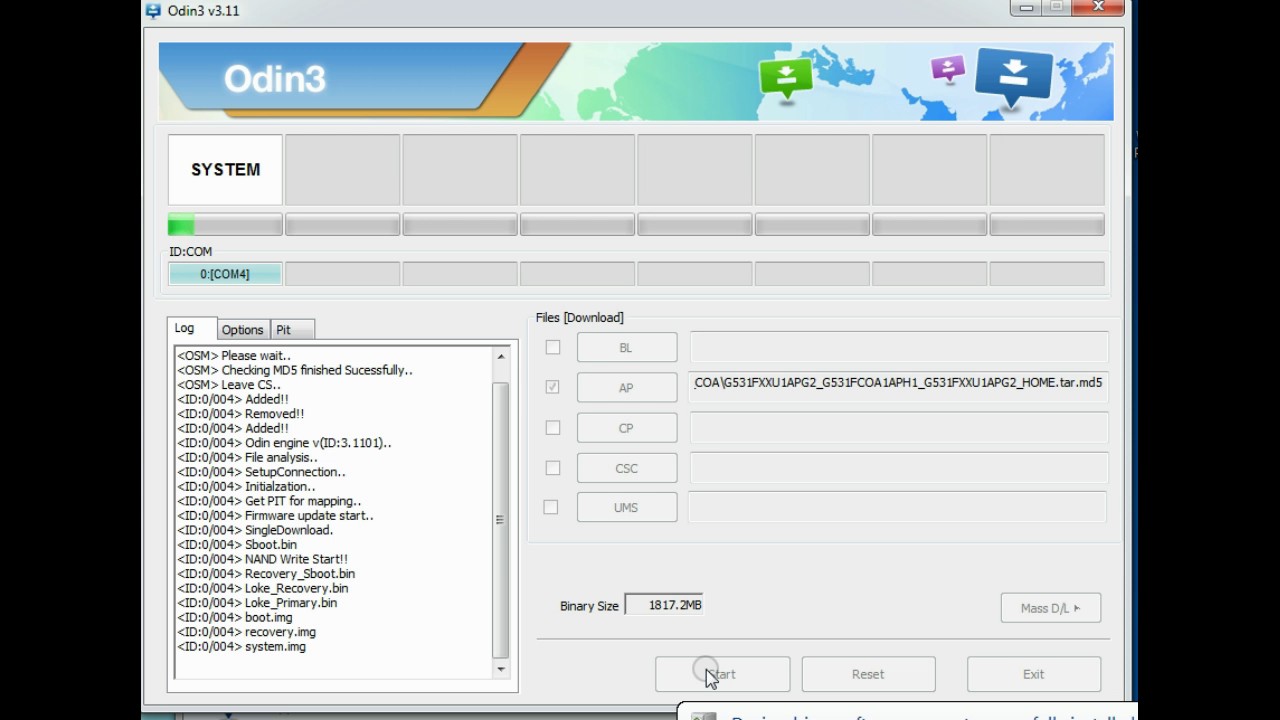Open the Pit tab
The width and height of the screenshot is (1280, 720).
(x=291, y=329)
